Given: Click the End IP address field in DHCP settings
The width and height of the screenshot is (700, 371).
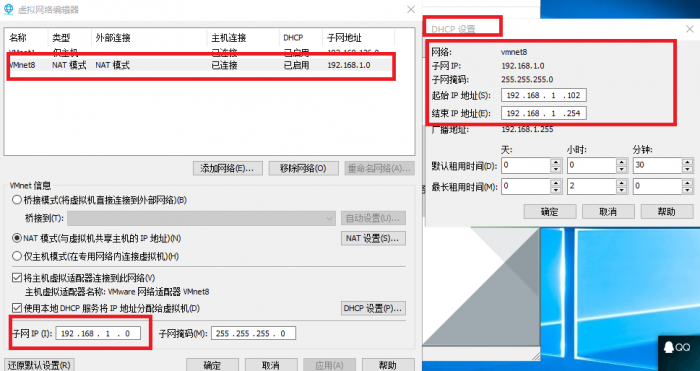Looking at the screenshot, I should pyautogui.click(x=544, y=113).
